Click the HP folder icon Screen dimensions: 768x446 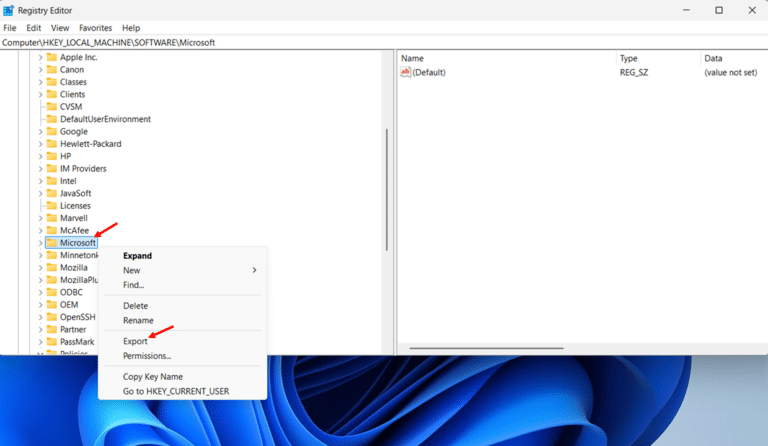pos(51,156)
